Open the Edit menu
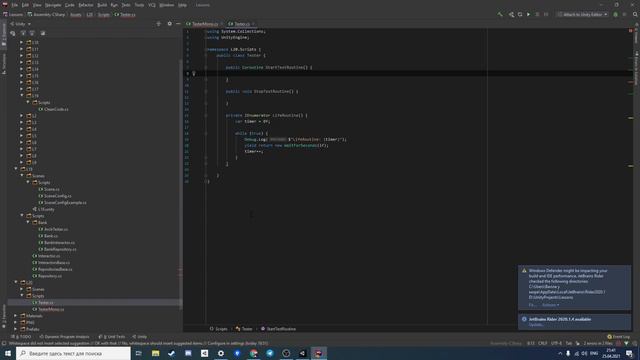The height and width of the screenshot is (360, 640). coord(25,5)
